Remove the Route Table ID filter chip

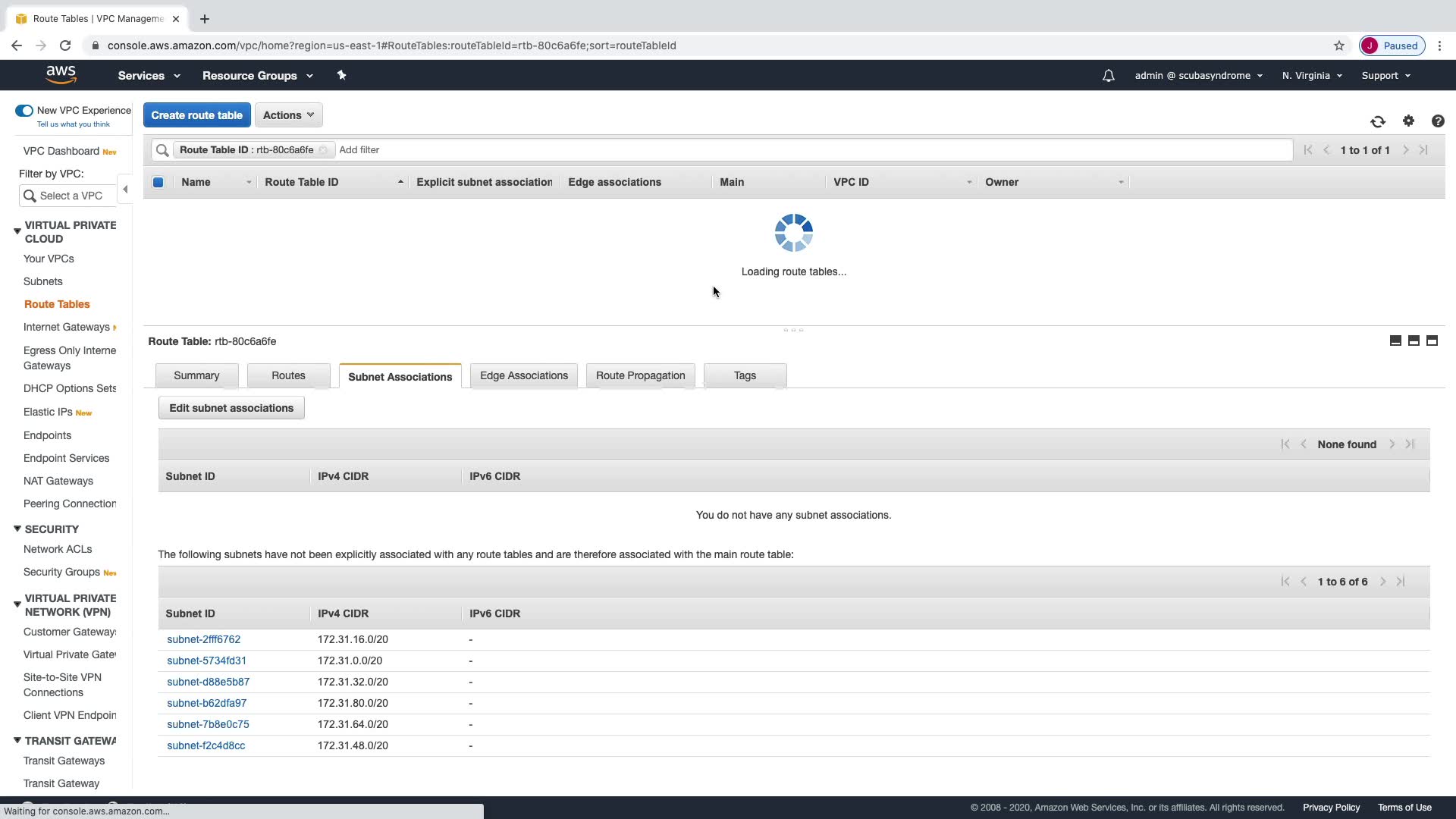click(323, 150)
